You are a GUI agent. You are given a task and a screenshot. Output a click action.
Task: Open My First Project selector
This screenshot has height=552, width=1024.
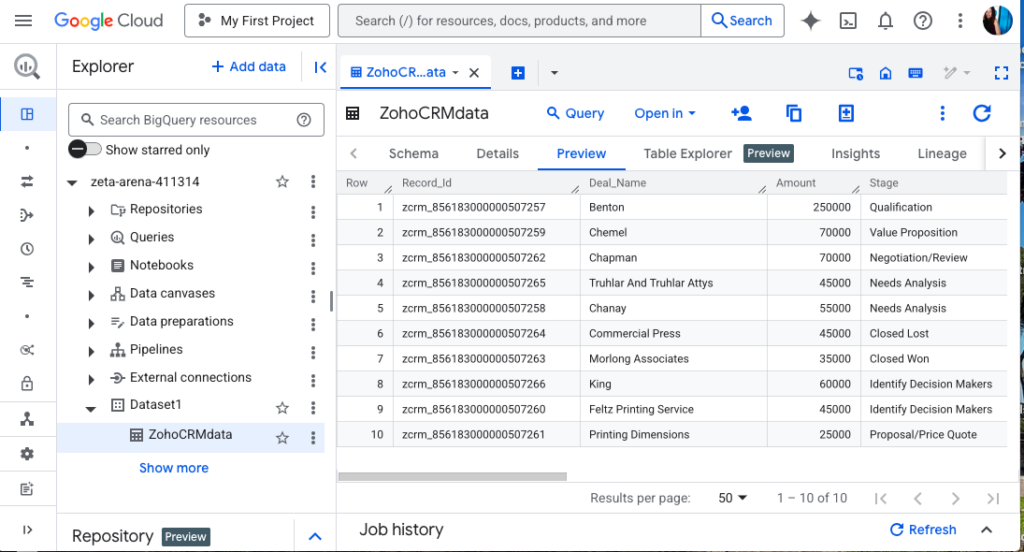[x=257, y=21]
